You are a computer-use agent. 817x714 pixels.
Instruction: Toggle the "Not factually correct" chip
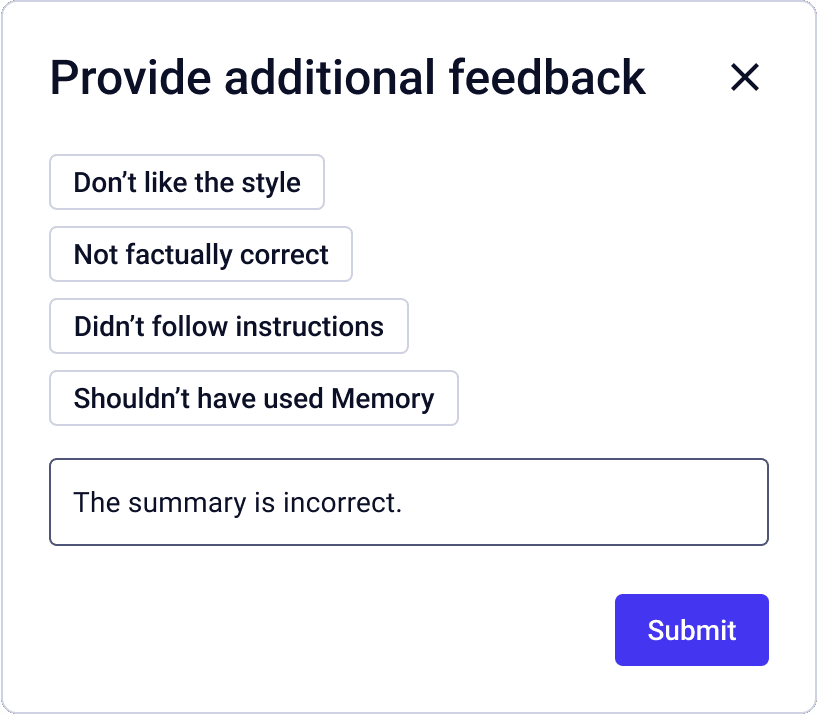(x=201, y=254)
